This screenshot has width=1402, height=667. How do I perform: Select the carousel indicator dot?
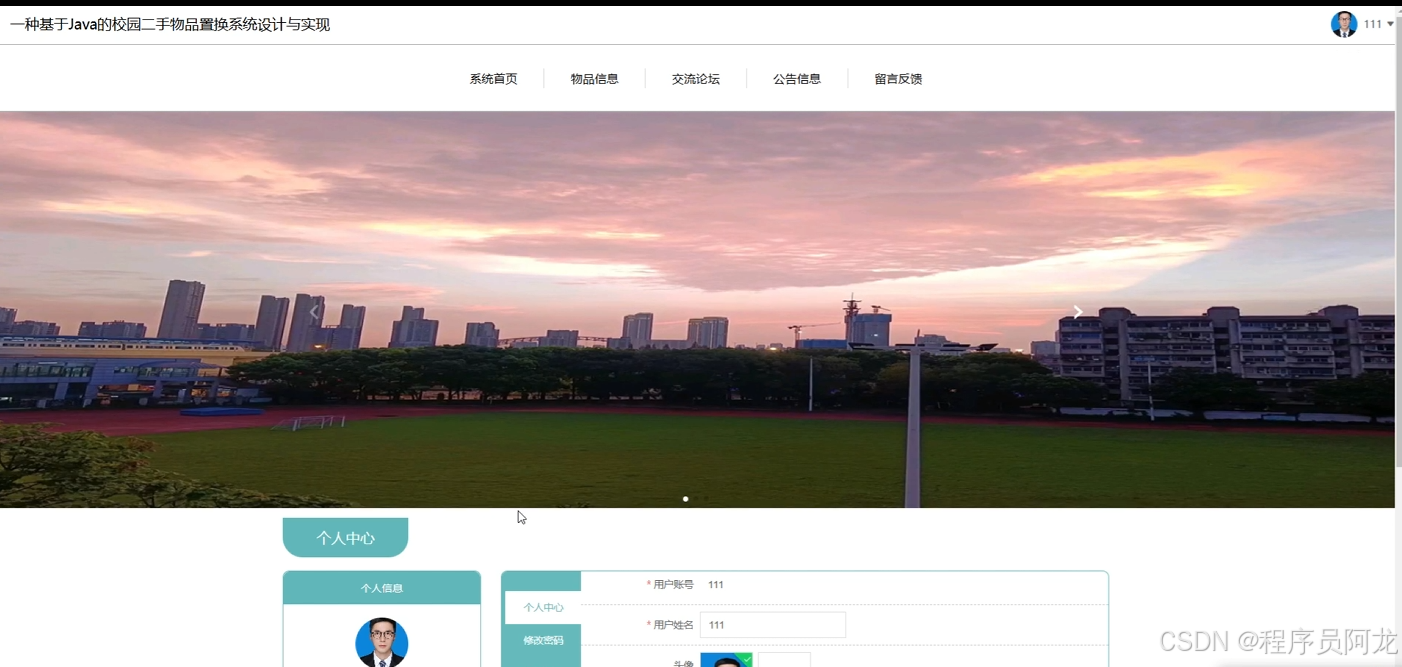[685, 498]
